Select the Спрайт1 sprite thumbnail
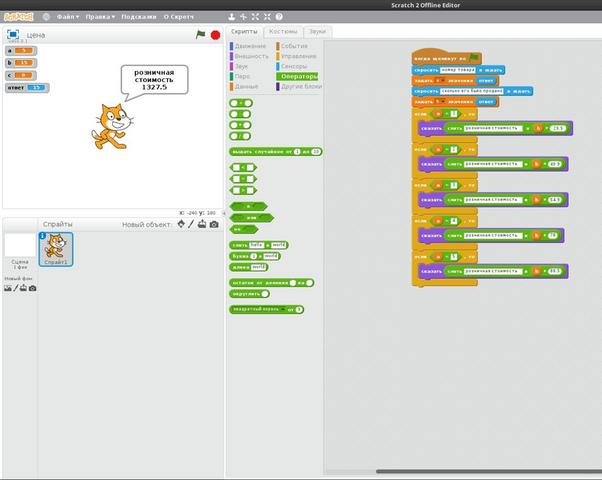Screen dimensions: 602x480 (56, 249)
